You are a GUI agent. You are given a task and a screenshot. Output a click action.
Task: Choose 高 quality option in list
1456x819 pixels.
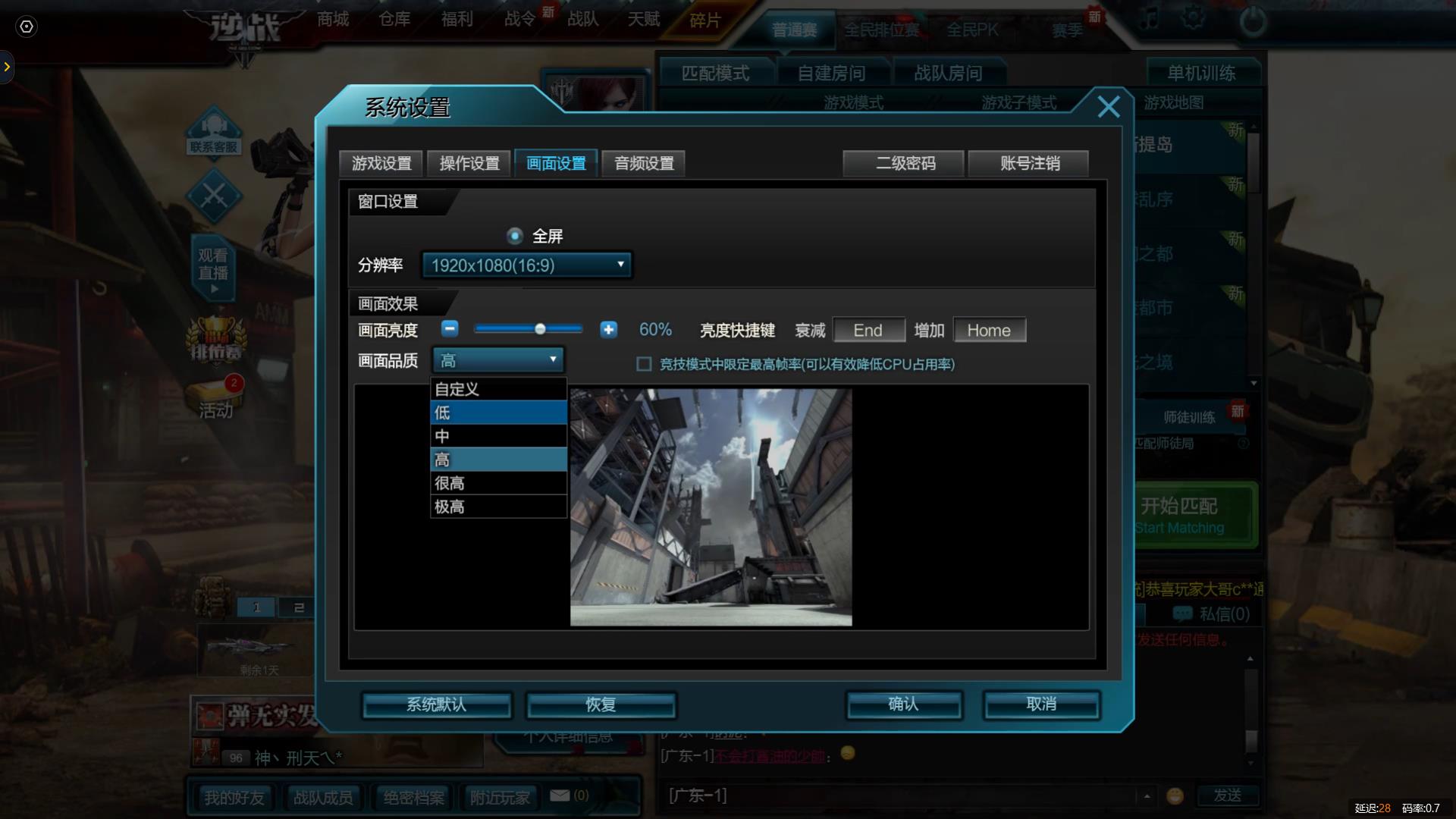498,460
